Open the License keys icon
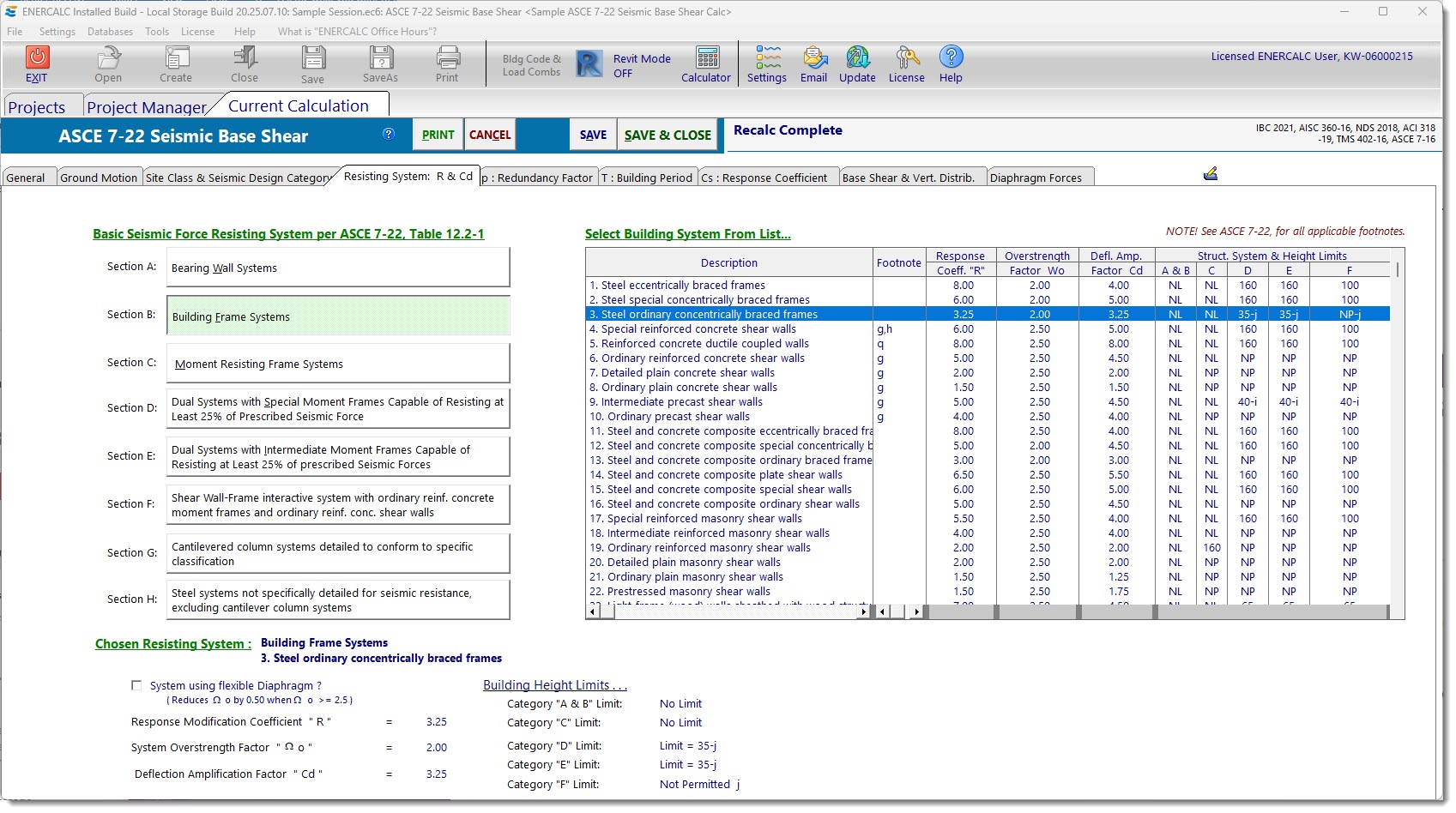This screenshot has height=813, width=1456. pos(907,58)
